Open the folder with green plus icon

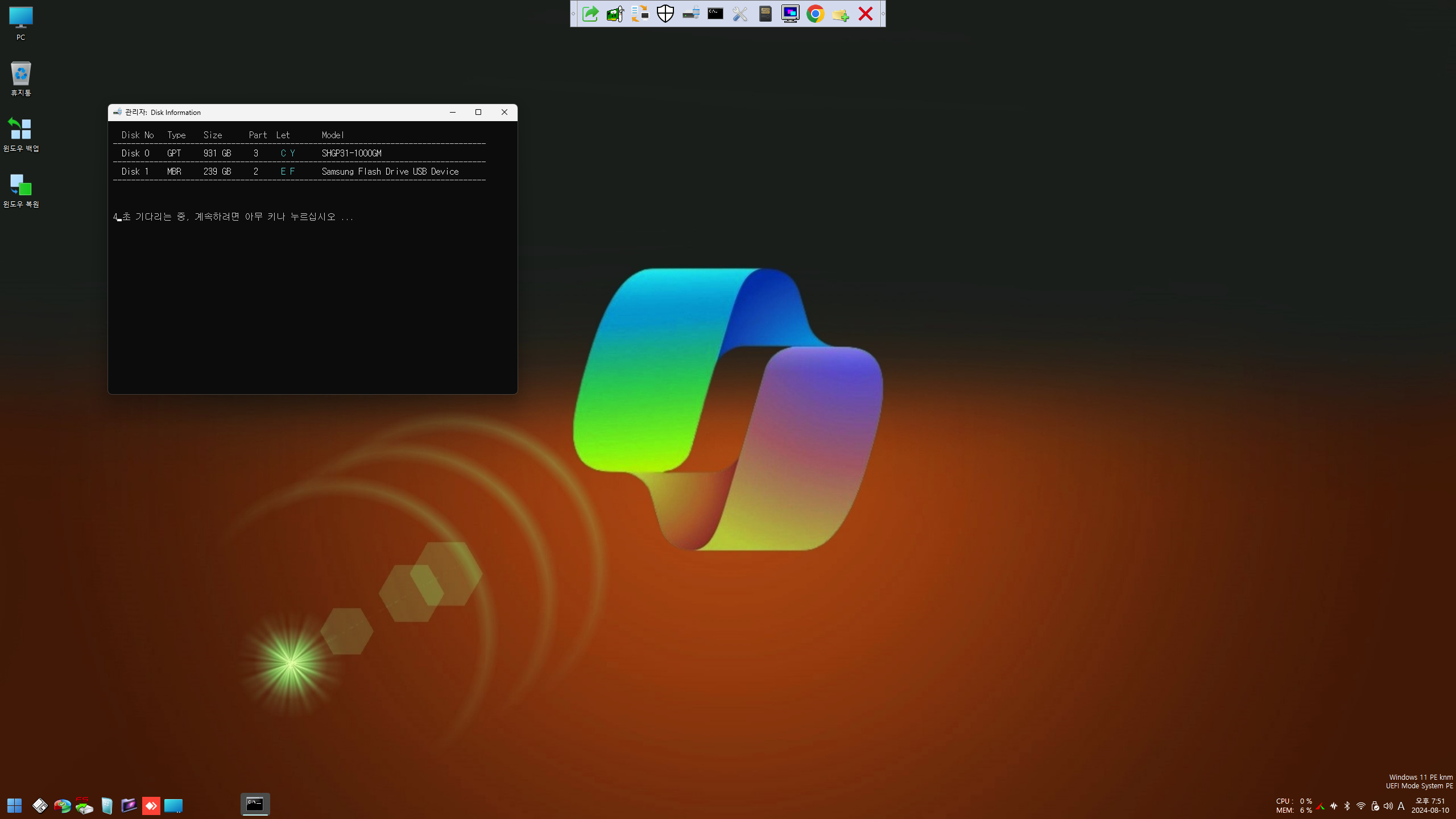pyautogui.click(x=840, y=14)
